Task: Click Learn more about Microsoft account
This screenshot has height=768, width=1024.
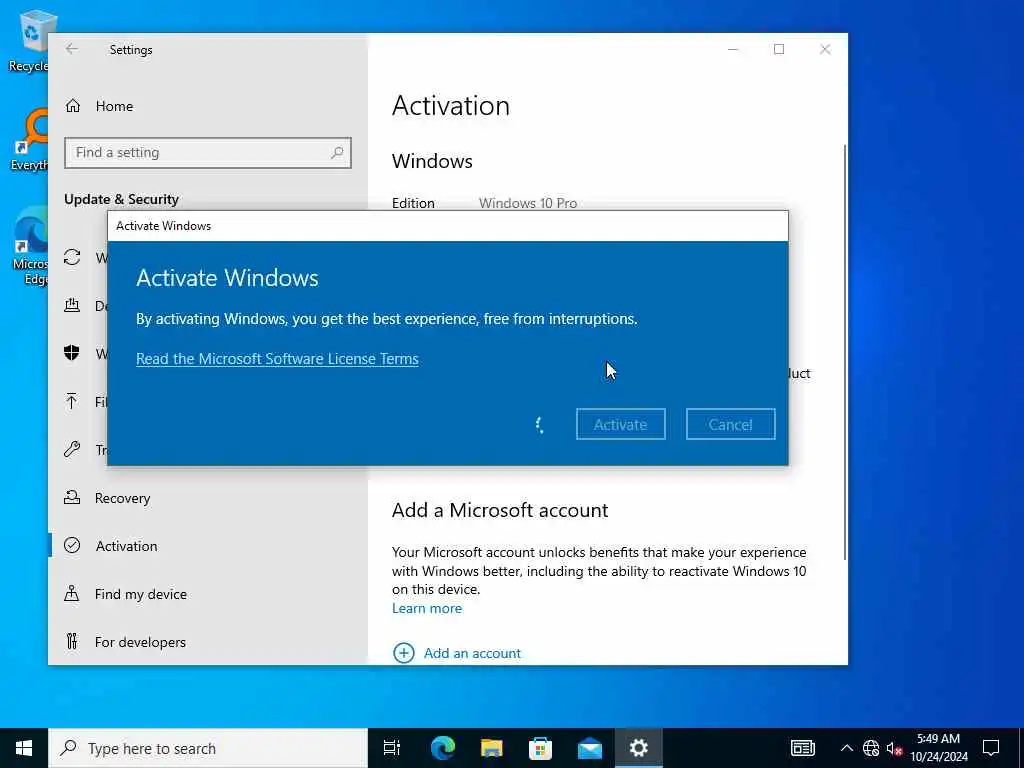Action: pos(426,608)
